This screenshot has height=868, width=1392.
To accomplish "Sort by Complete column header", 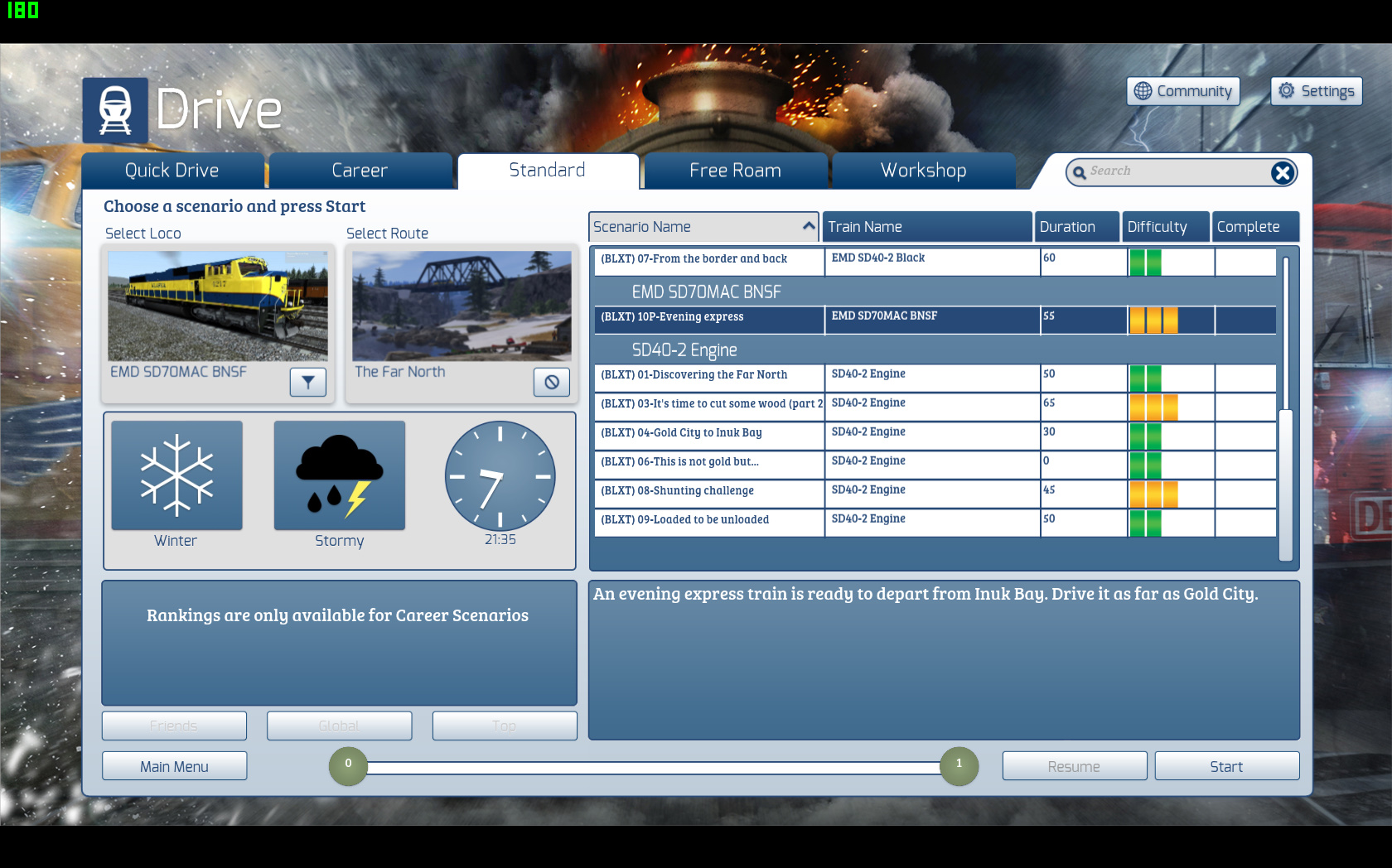I will point(1255,227).
